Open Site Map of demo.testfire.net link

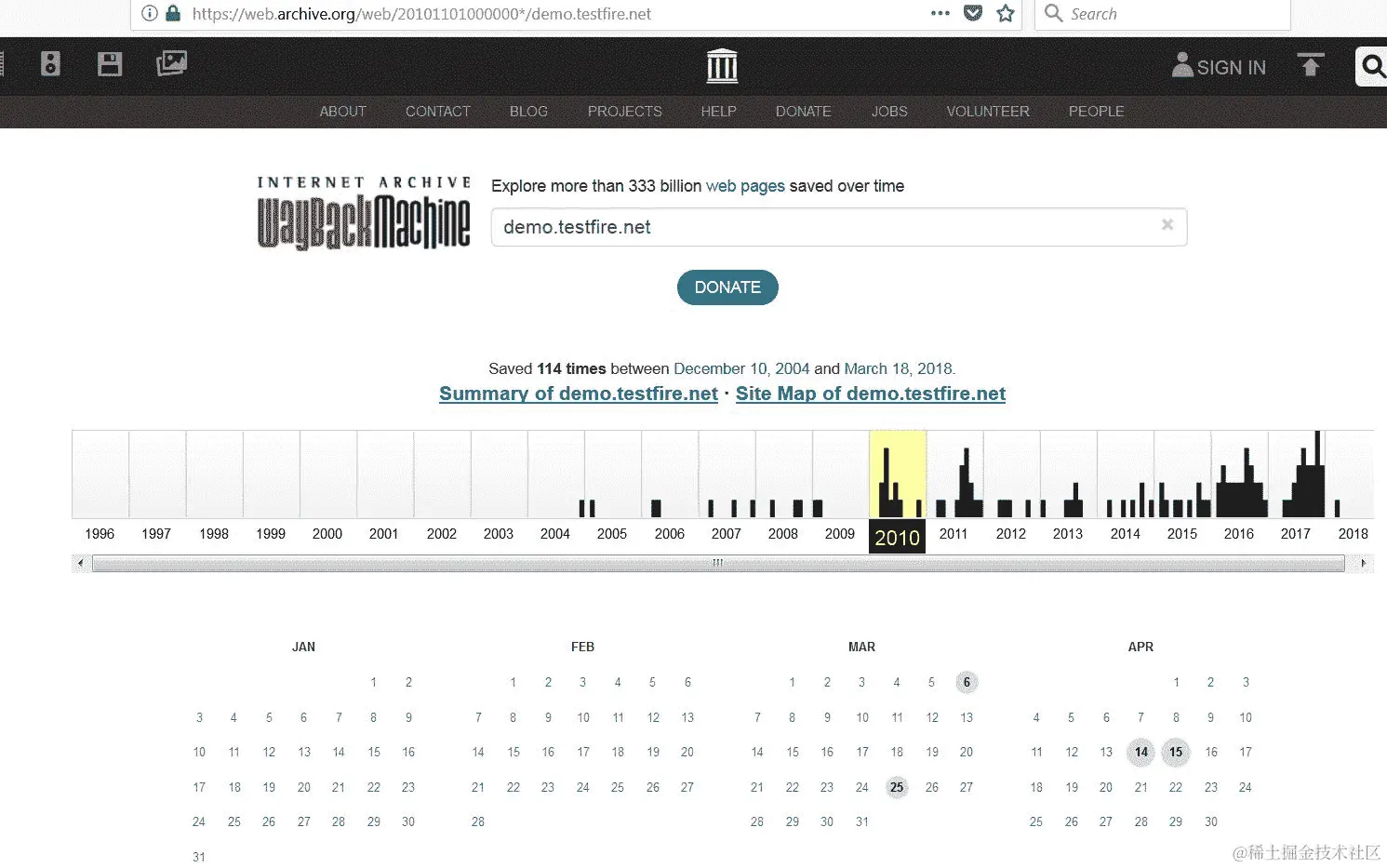click(871, 394)
